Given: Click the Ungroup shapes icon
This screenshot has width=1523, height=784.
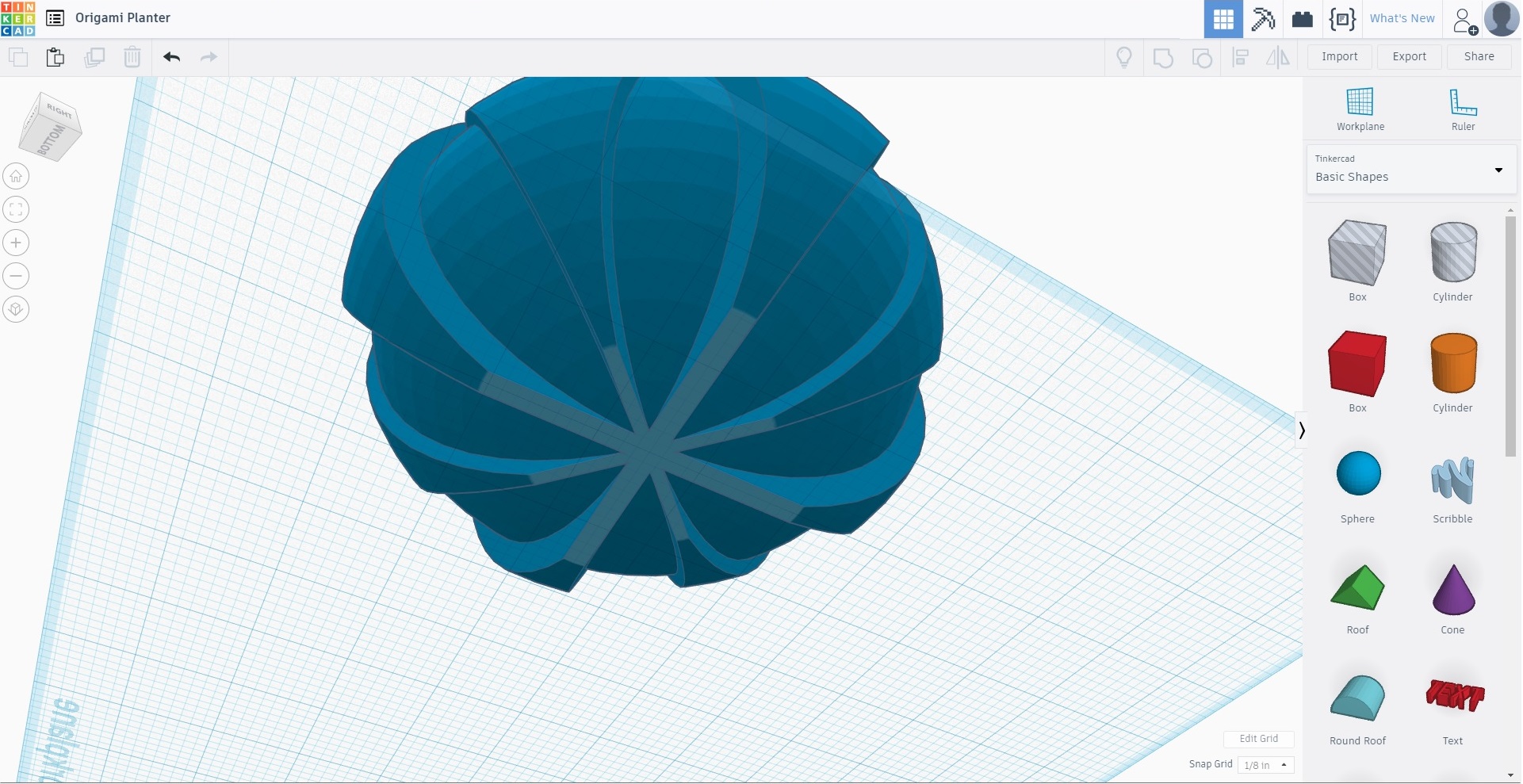Looking at the screenshot, I should click(1202, 58).
